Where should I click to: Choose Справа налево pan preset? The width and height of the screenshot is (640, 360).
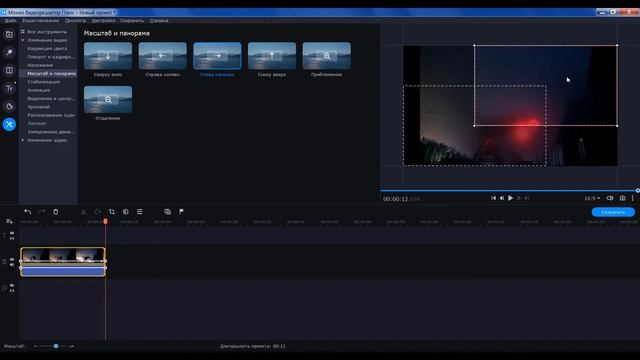point(162,56)
